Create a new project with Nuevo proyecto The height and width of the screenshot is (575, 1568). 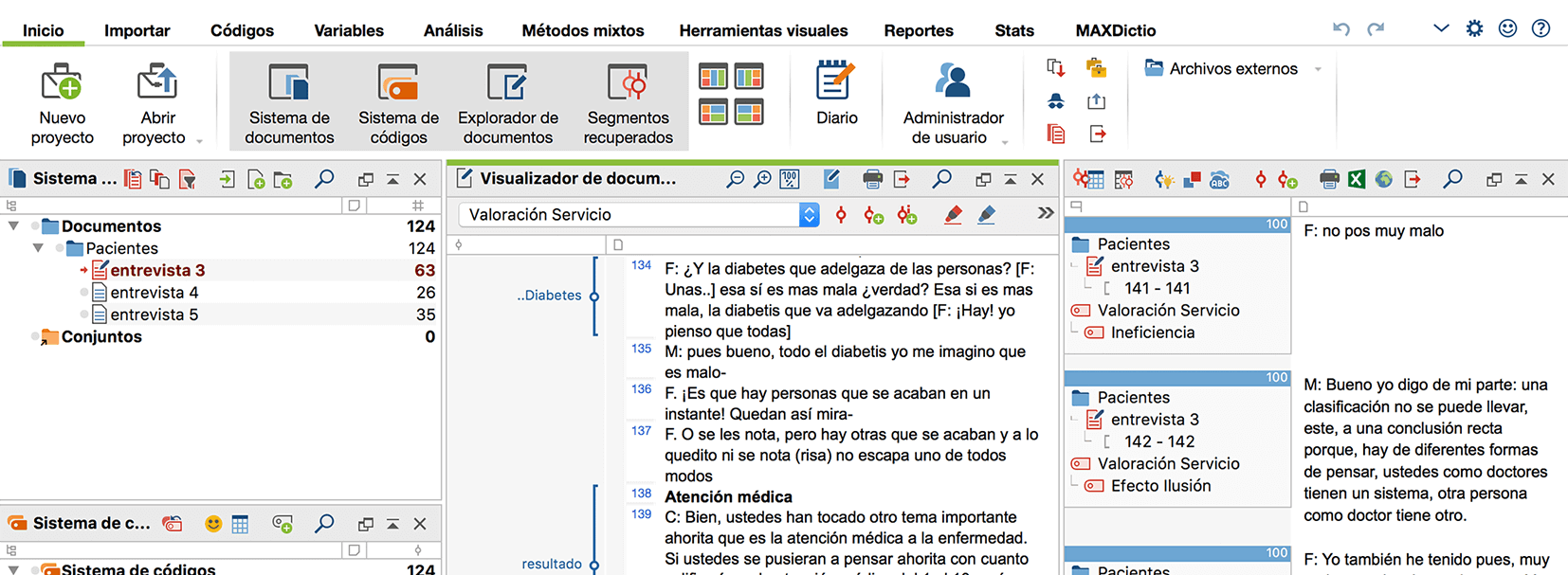pyautogui.click(x=62, y=102)
